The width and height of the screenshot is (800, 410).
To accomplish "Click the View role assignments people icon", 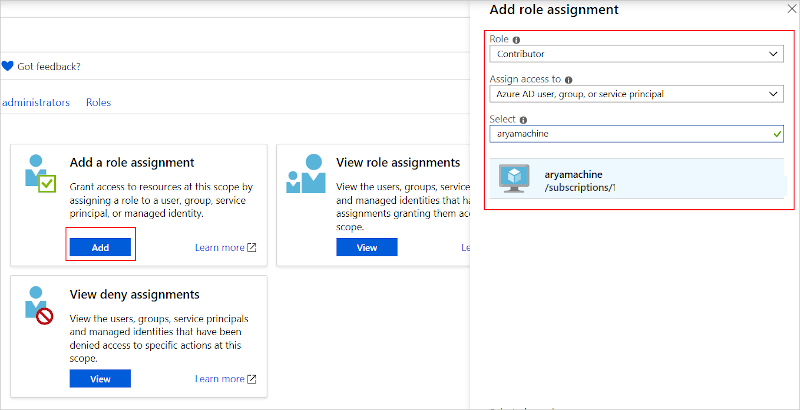I will click(306, 174).
